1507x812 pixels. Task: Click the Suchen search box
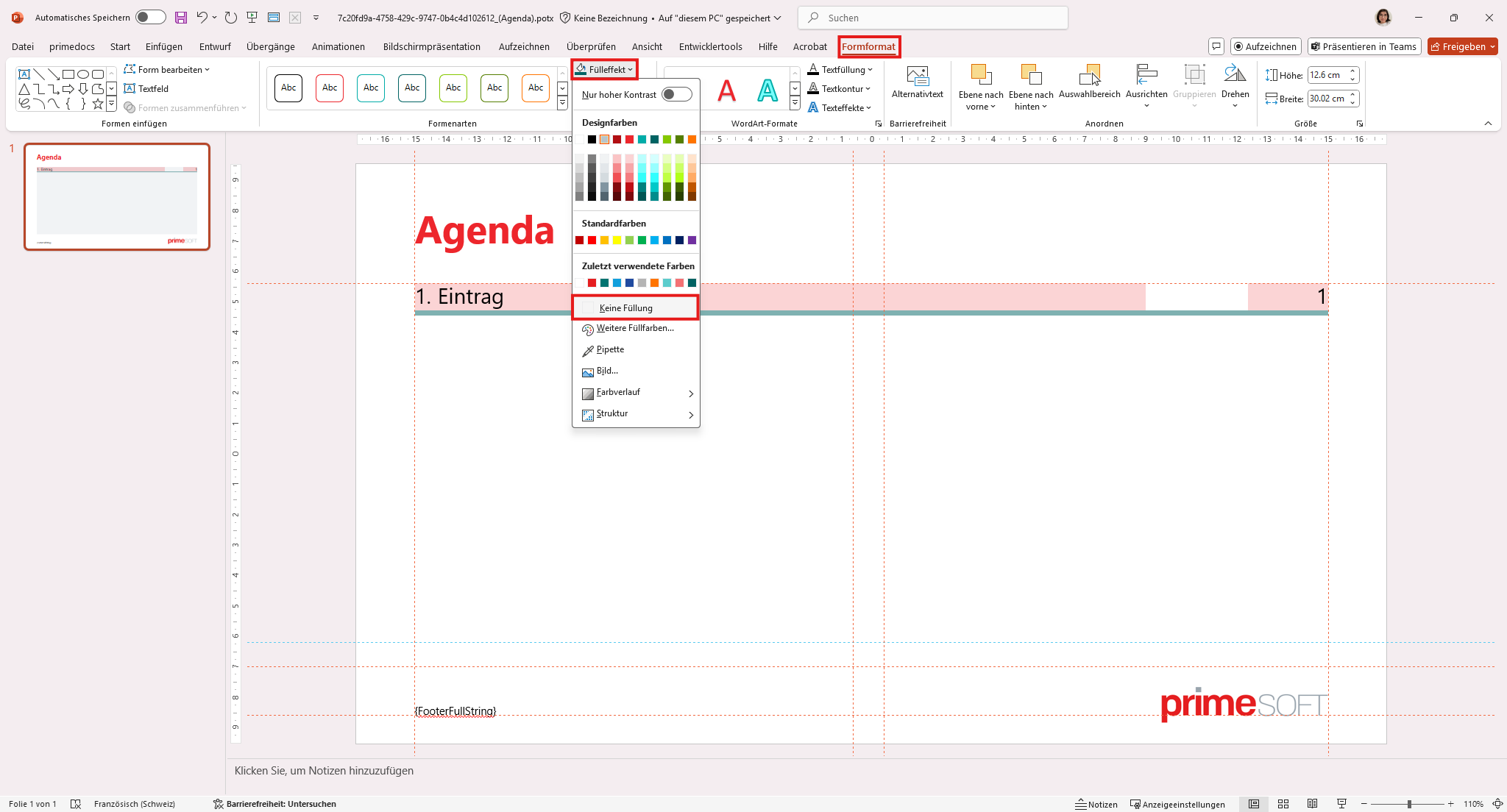tap(933, 18)
